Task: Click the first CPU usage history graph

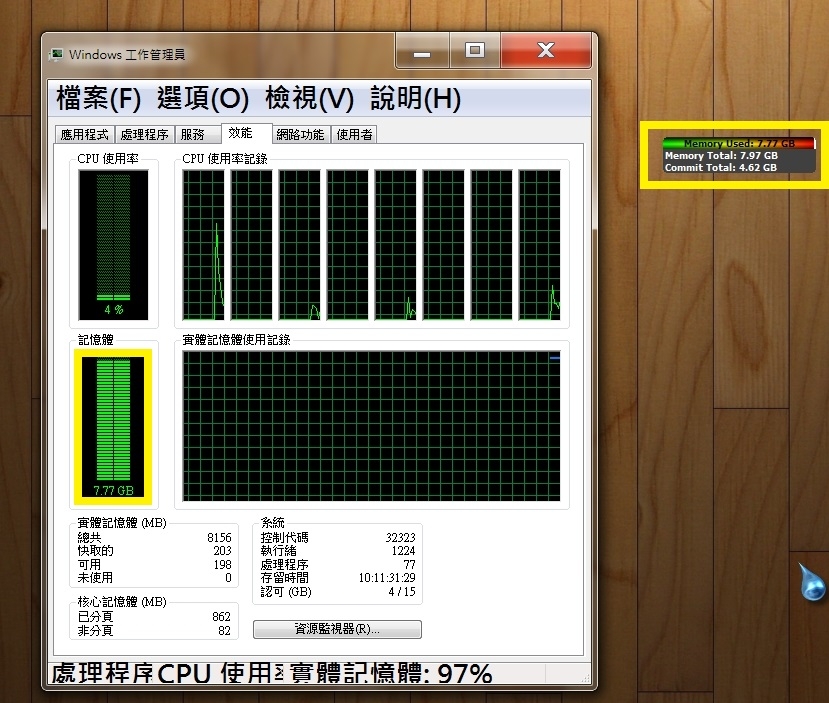Action: [204, 245]
